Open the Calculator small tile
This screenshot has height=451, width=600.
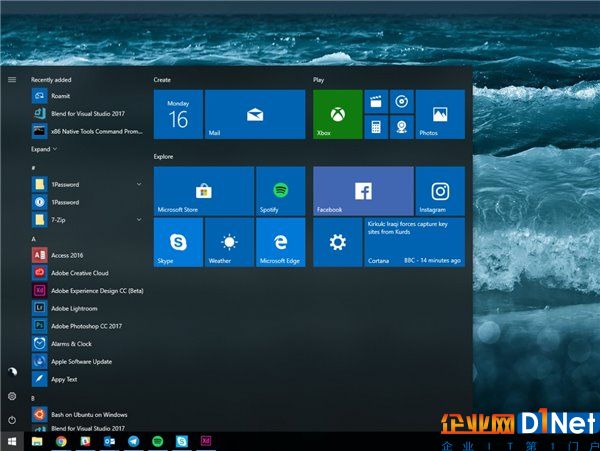point(376,127)
